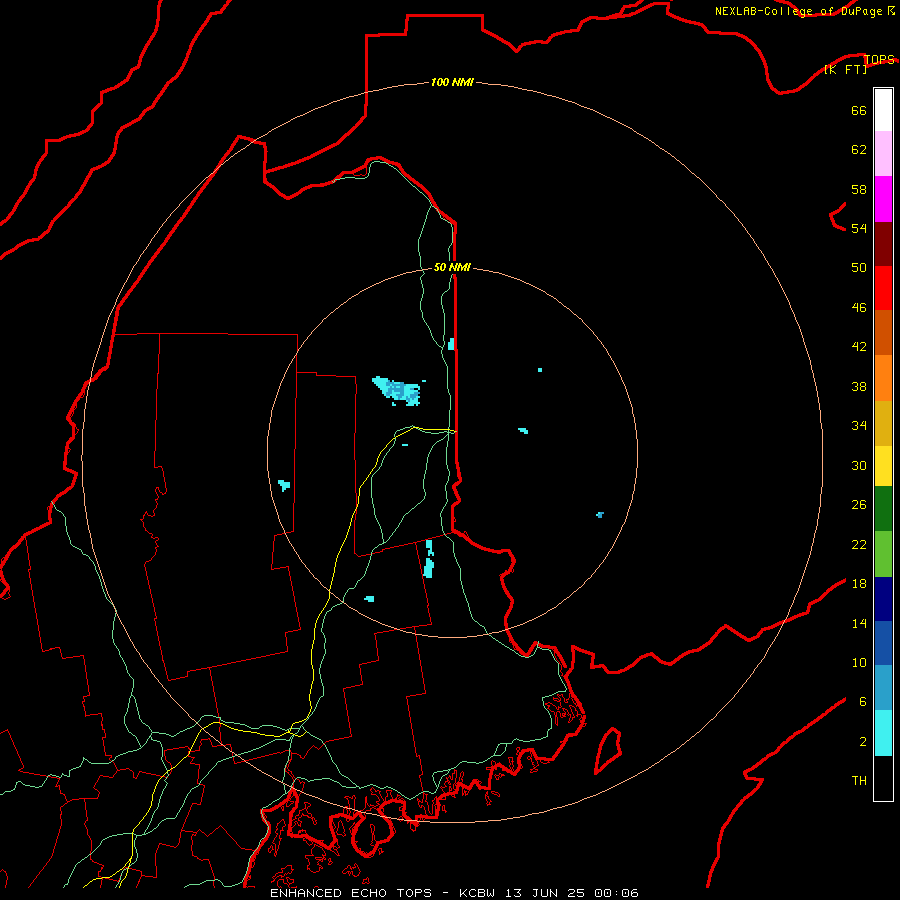Viewport: 900px width, 900px height.
Task: Click the legend value 30
Action: coord(859,465)
